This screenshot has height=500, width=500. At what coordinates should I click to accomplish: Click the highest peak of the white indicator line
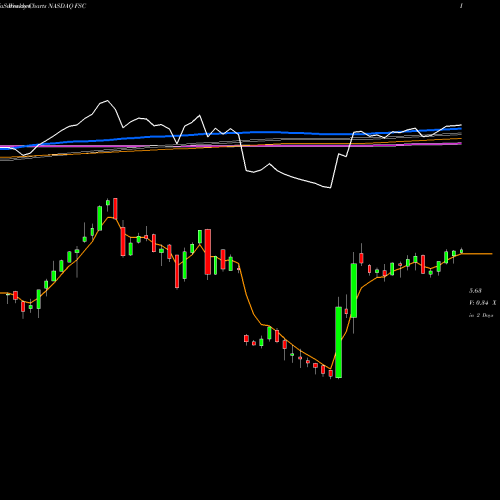(107, 100)
